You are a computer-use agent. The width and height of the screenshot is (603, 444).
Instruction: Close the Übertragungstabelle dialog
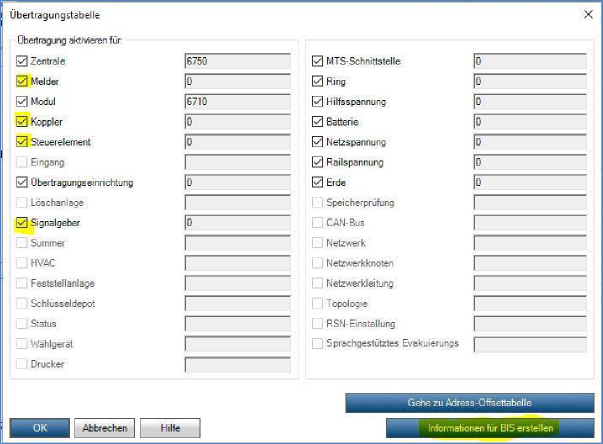coord(588,15)
